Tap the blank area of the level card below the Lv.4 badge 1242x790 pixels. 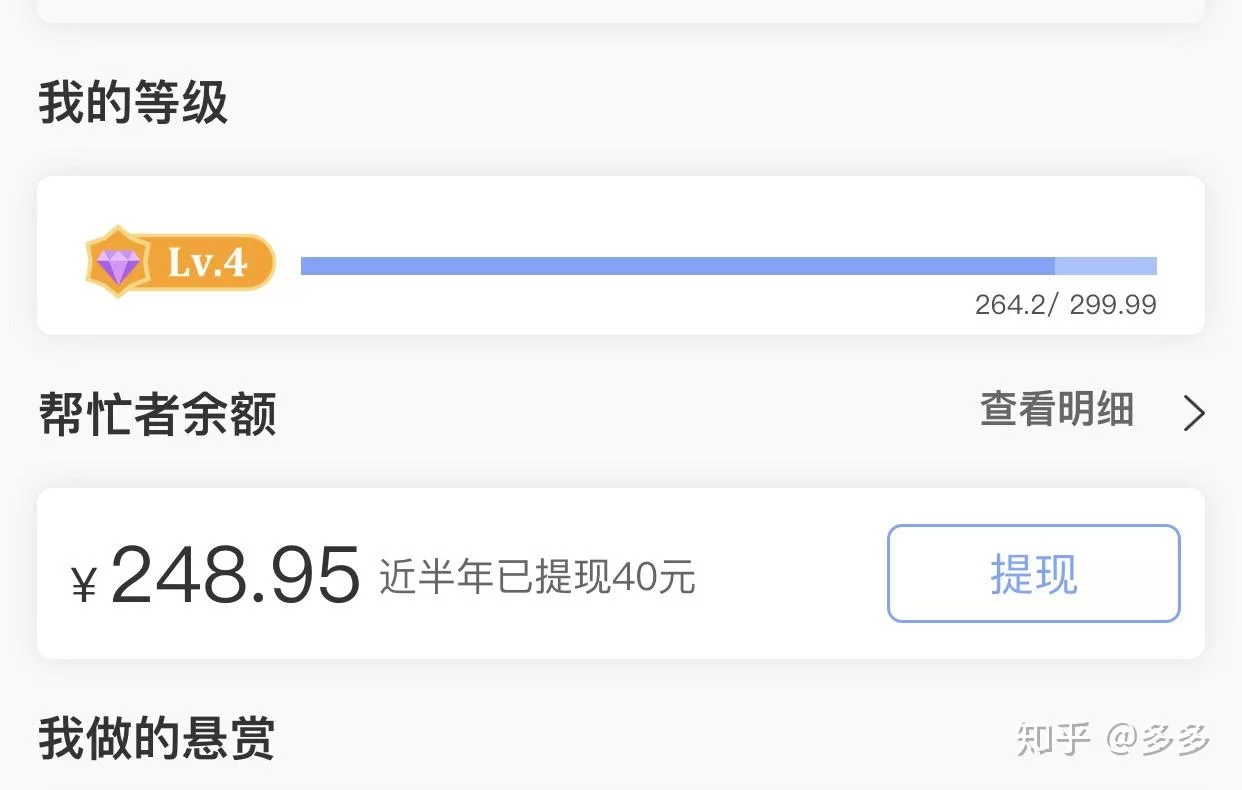180,315
